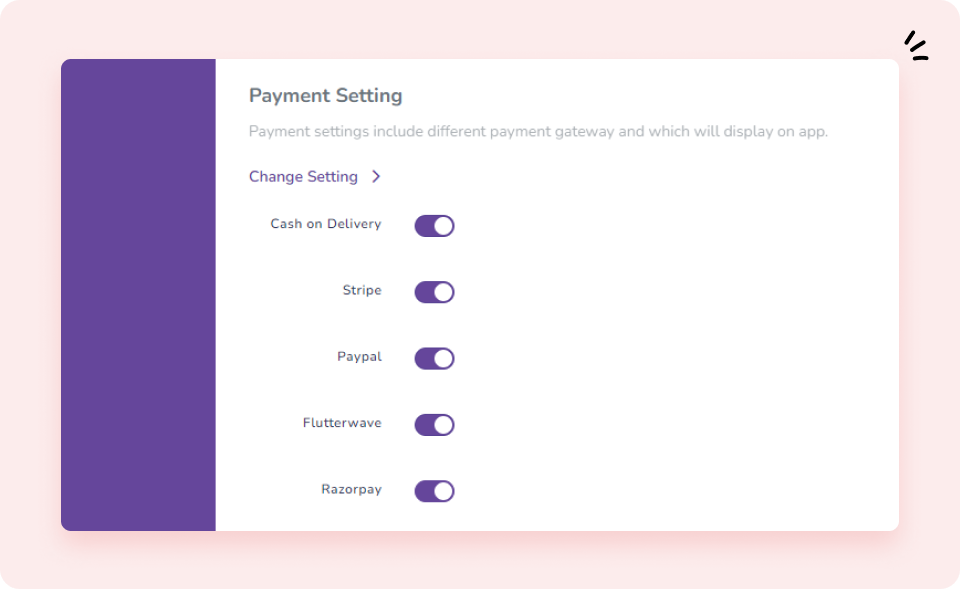Viewport: 960px width, 589px height.
Task: Open the Change Setting link
Action: pos(303,177)
